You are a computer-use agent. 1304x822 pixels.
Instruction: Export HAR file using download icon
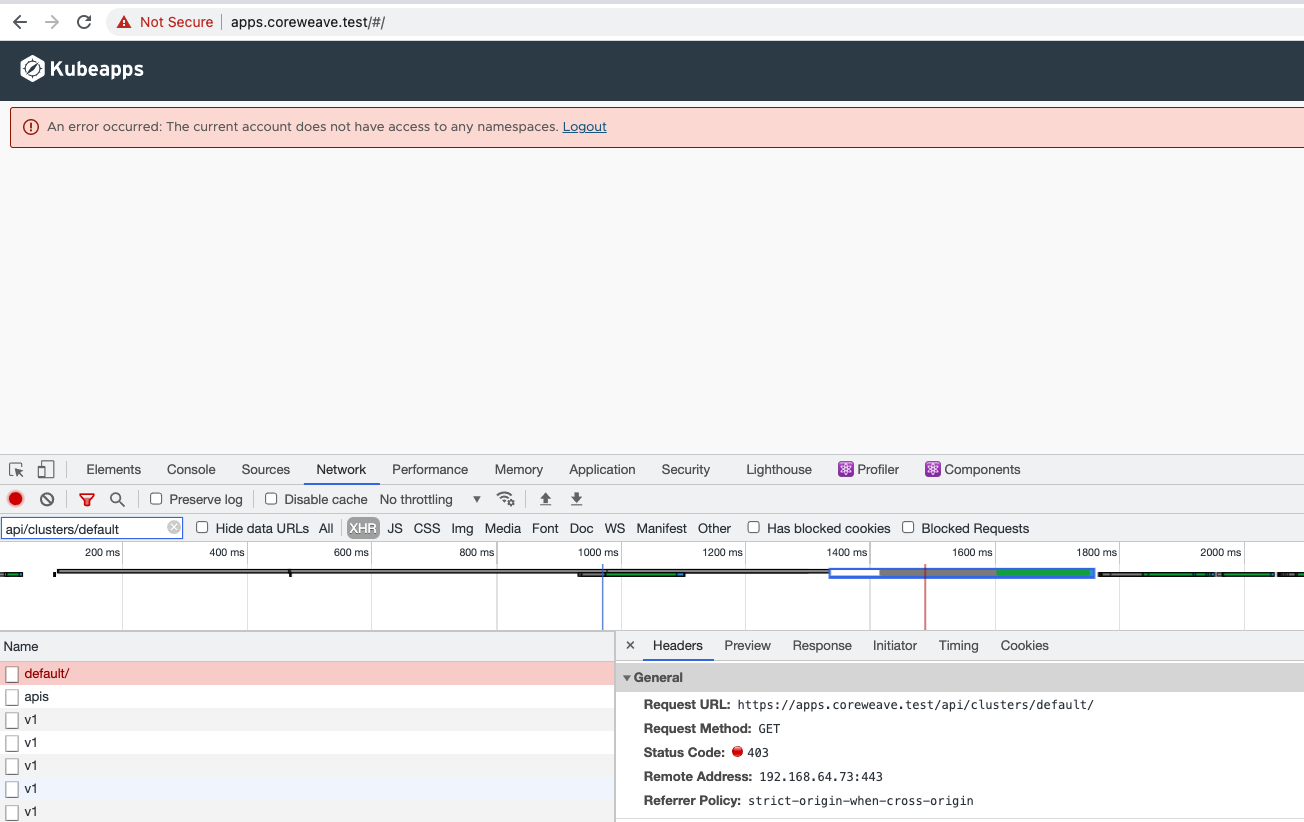[576, 498]
